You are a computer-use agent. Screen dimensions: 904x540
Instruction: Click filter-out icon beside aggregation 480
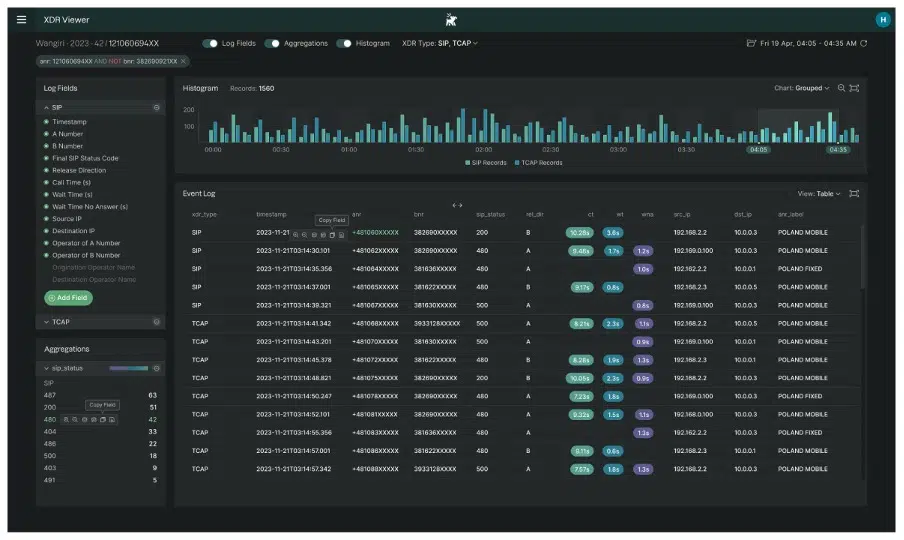[75, 420]
